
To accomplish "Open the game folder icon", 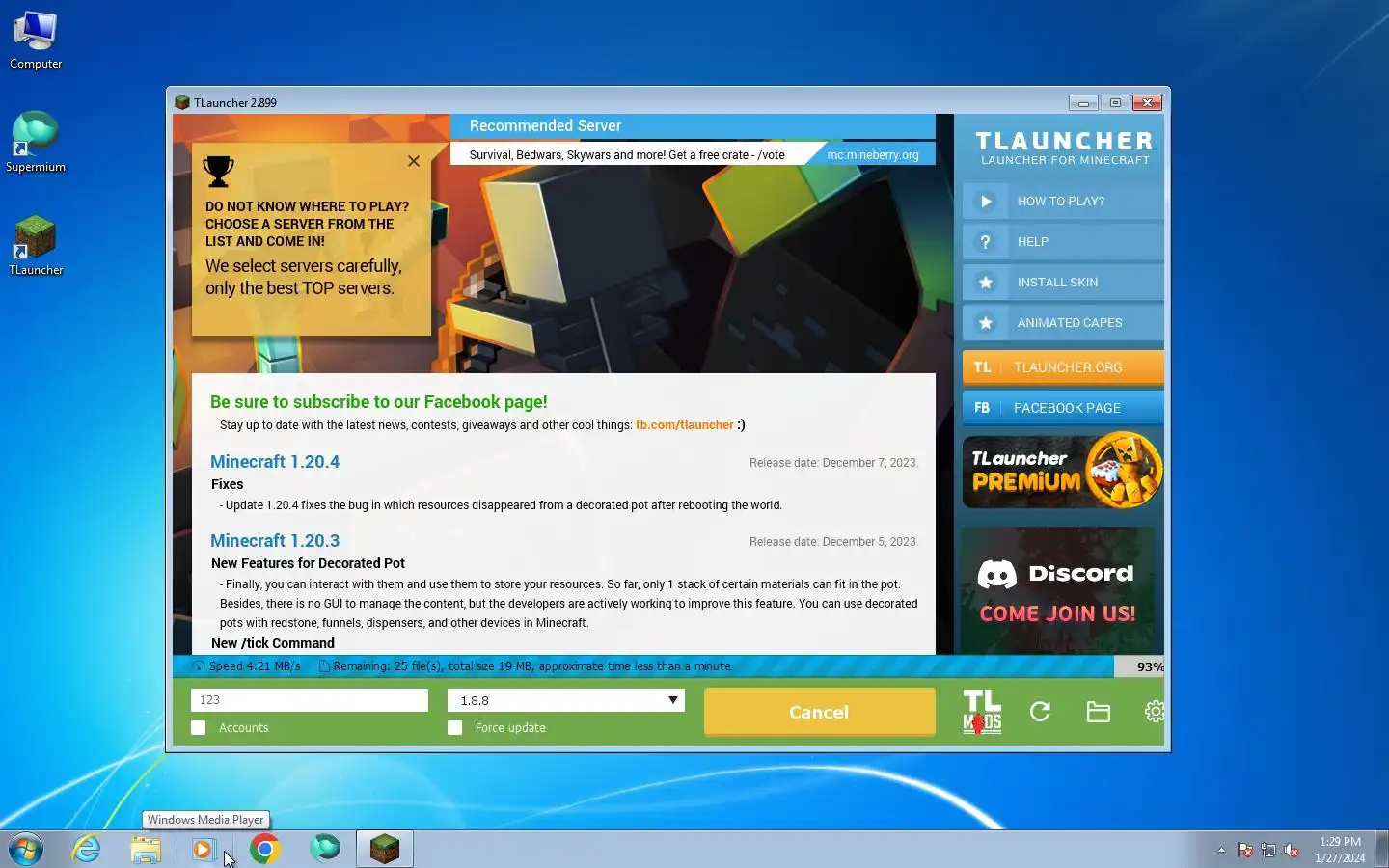I will click(x=1098, y=712).
